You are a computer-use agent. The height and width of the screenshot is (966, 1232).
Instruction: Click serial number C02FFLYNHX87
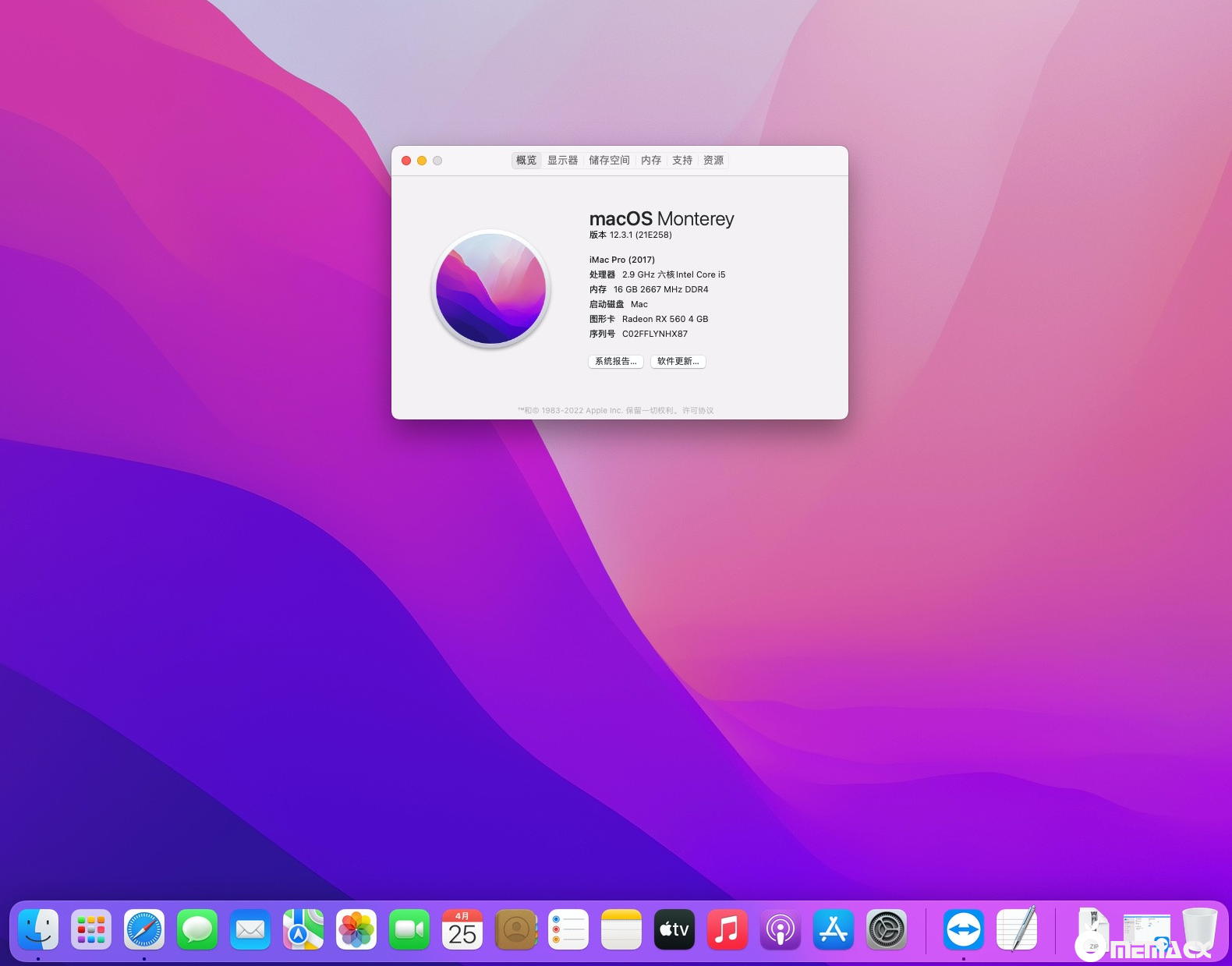coord(655,334)
